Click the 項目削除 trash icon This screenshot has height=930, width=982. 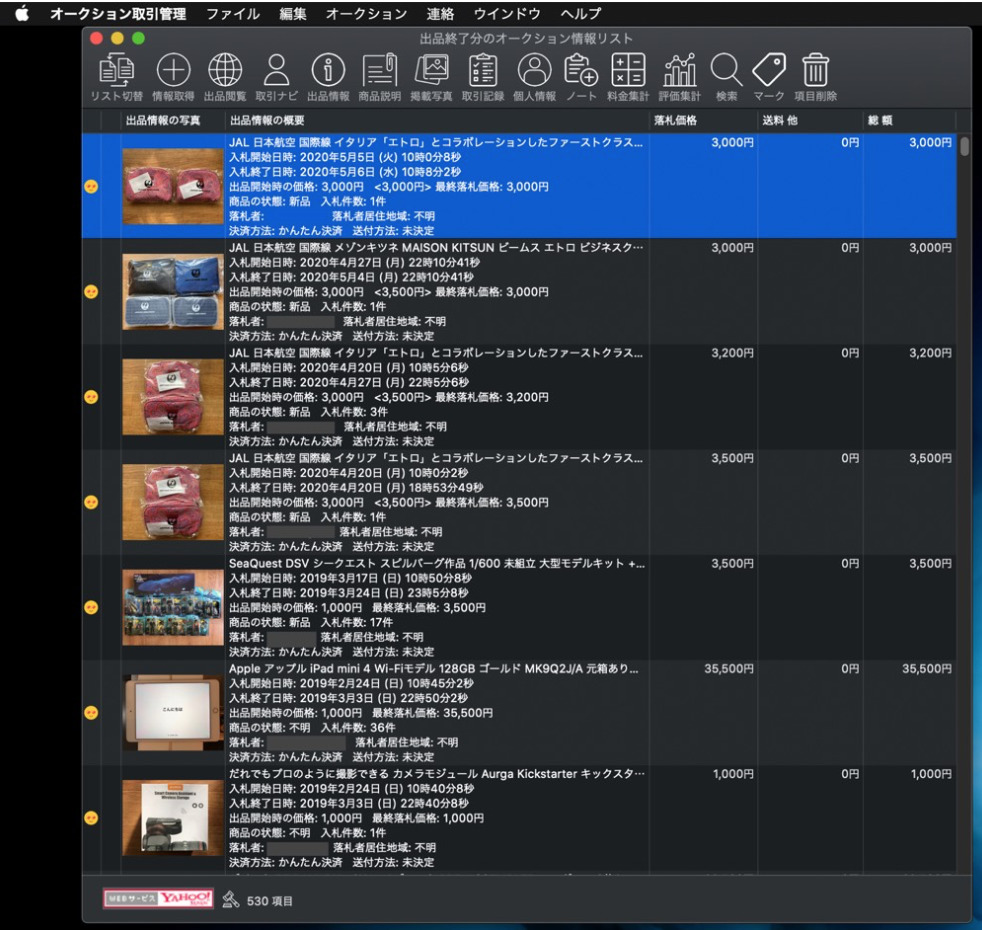point(815,70)
